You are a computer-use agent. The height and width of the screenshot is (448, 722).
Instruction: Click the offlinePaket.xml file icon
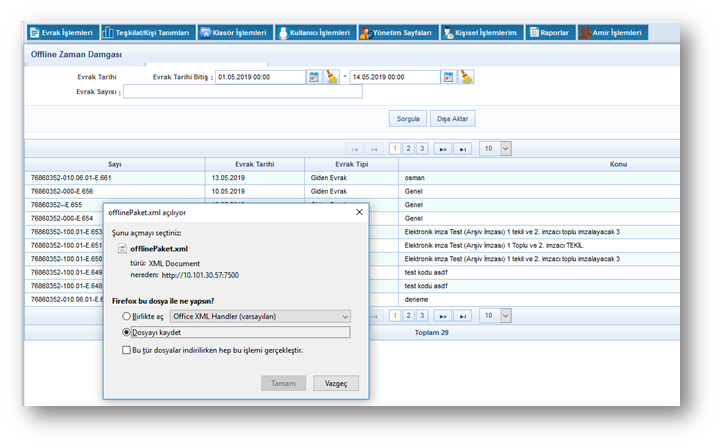point(123,248)
